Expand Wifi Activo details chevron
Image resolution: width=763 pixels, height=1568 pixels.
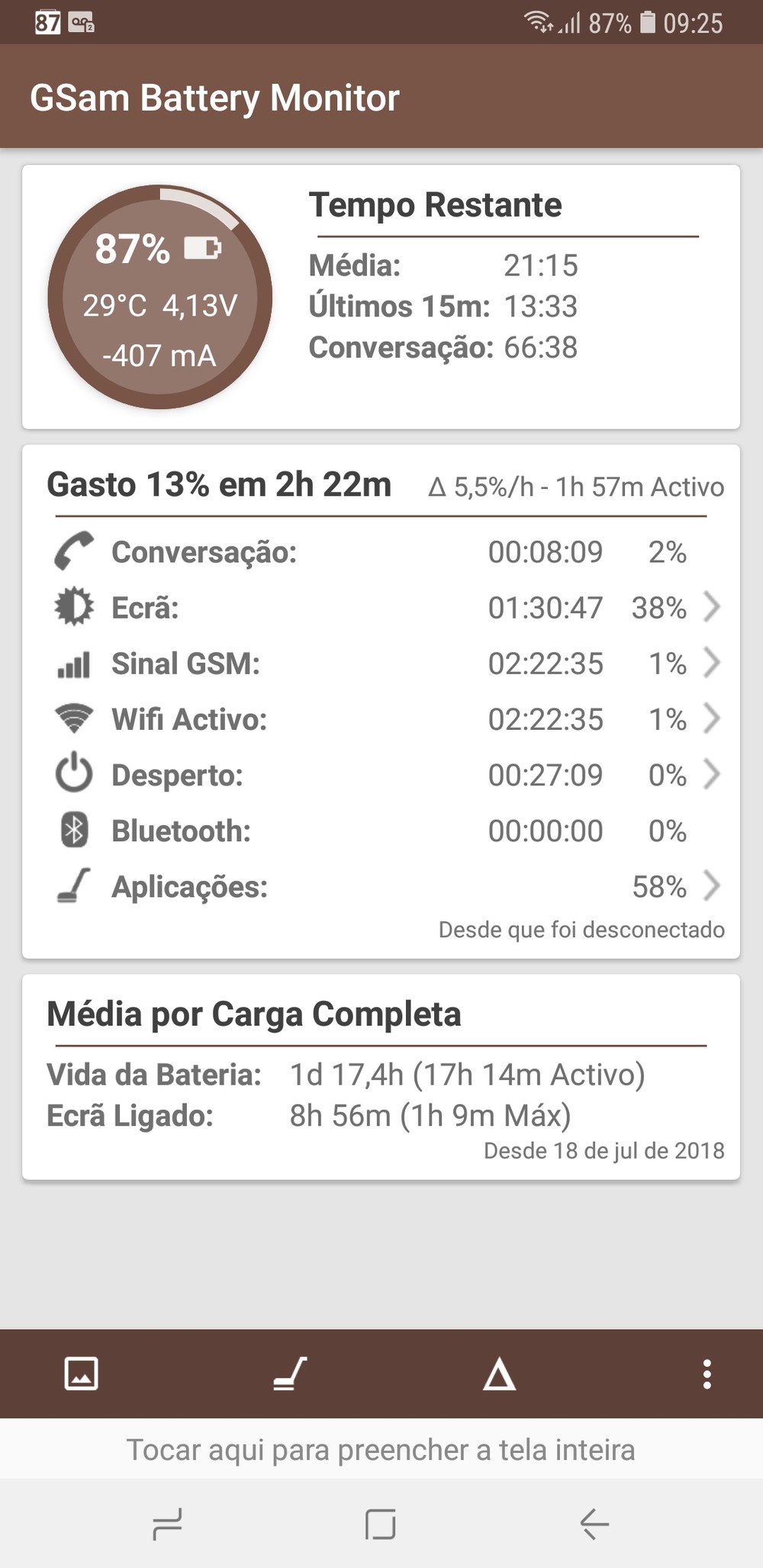pyautogui.click(x=711, y=718)
